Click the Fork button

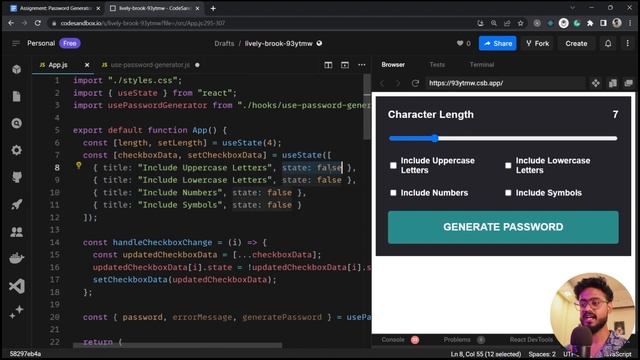[538, 43]
